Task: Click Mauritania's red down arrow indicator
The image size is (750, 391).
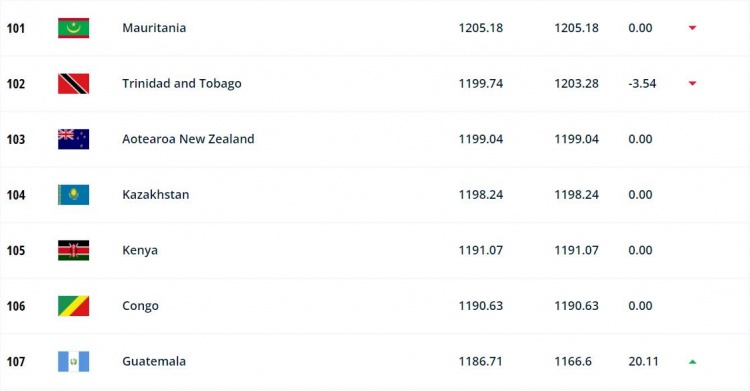Action: pyautogui.click(x=692, y=28)
